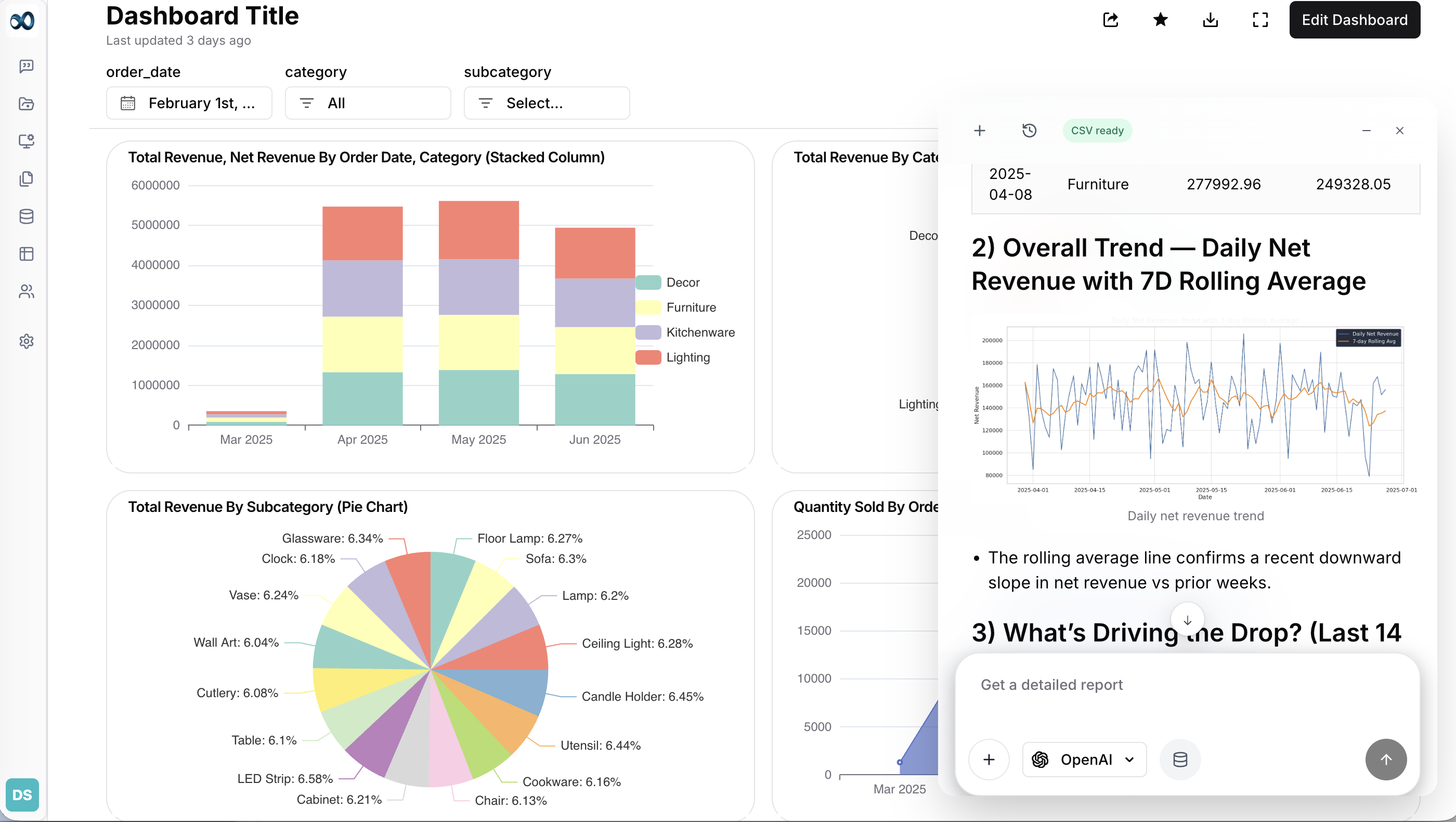This screenshot has height=822, width=1456.
Task: Open the category All filter dropdown
Action: pos(368,103)
